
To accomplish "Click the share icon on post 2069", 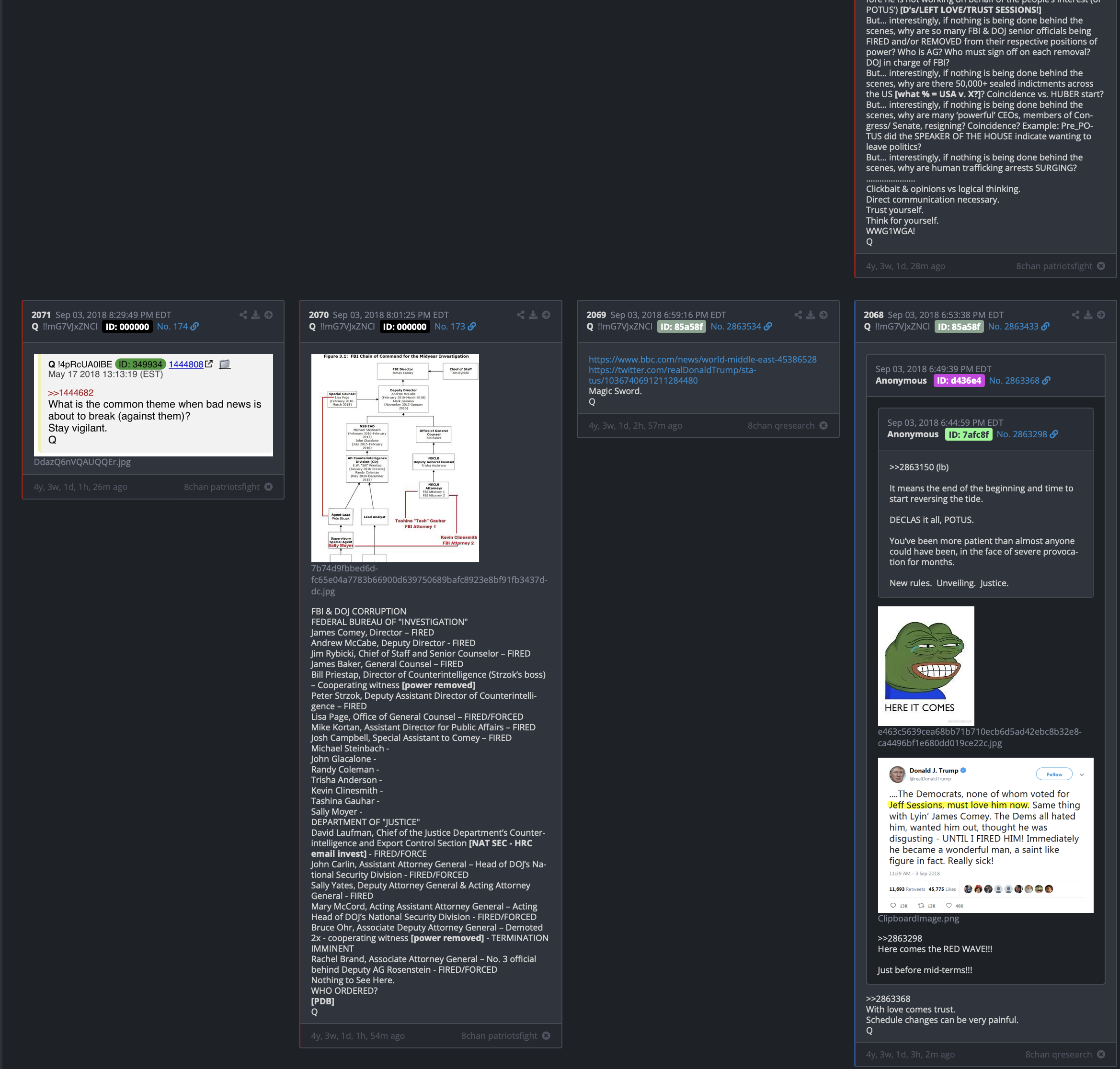I will 799,315.
